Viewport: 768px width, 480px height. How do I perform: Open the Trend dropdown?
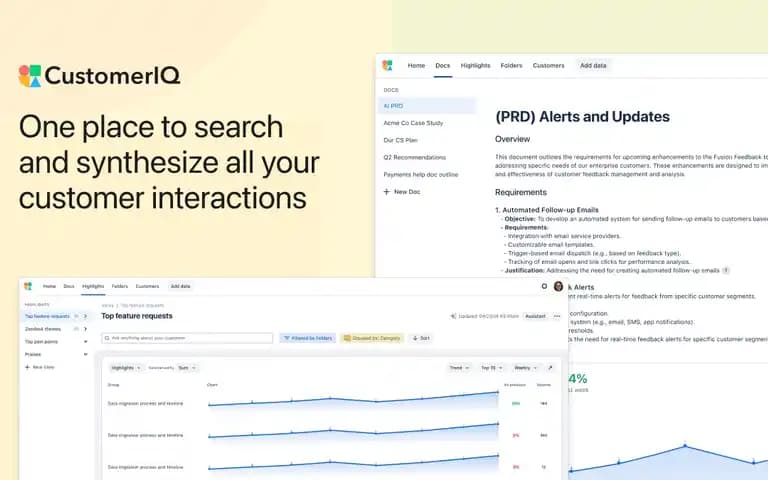click(459, 368)
